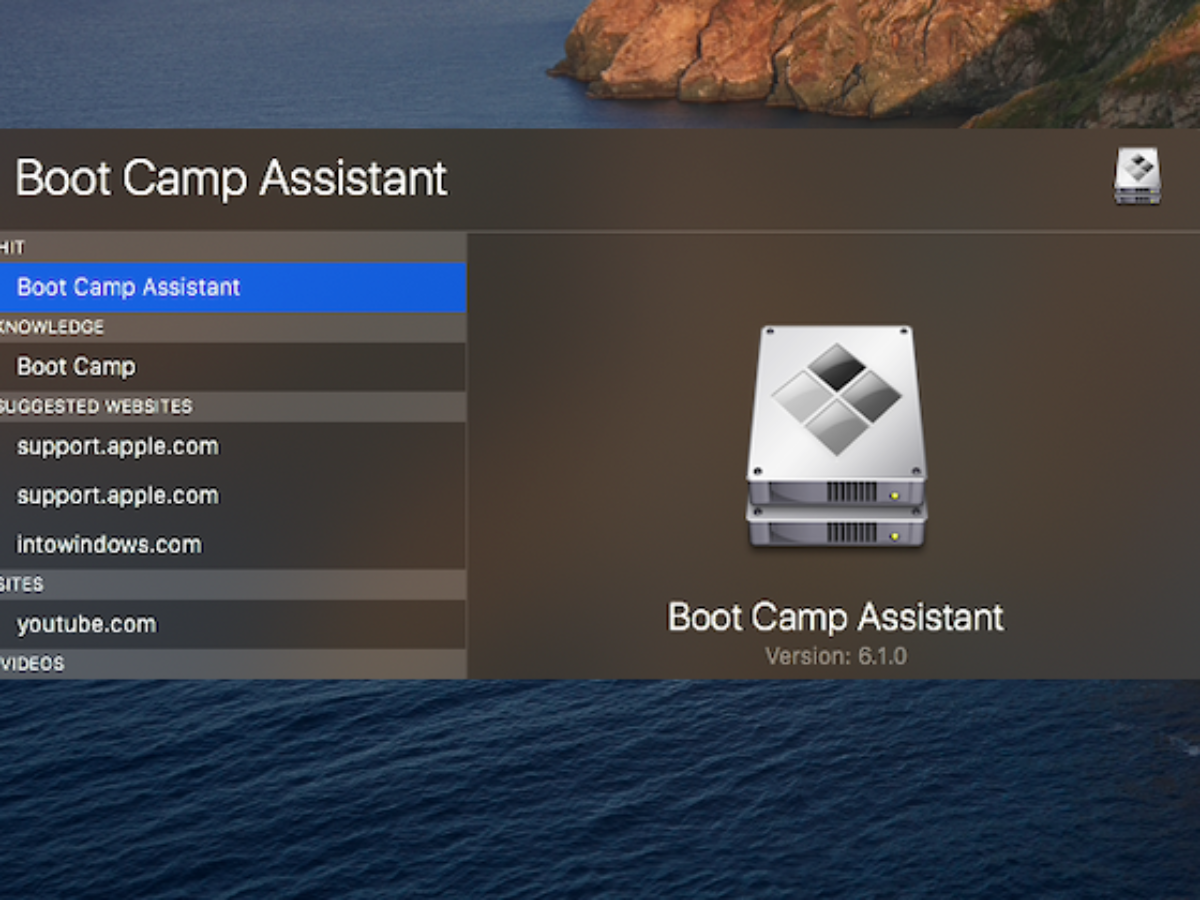Click the Boot Camp Assistant search field text
This screenshot has width=1200, height=900.
tap(231, 179)
